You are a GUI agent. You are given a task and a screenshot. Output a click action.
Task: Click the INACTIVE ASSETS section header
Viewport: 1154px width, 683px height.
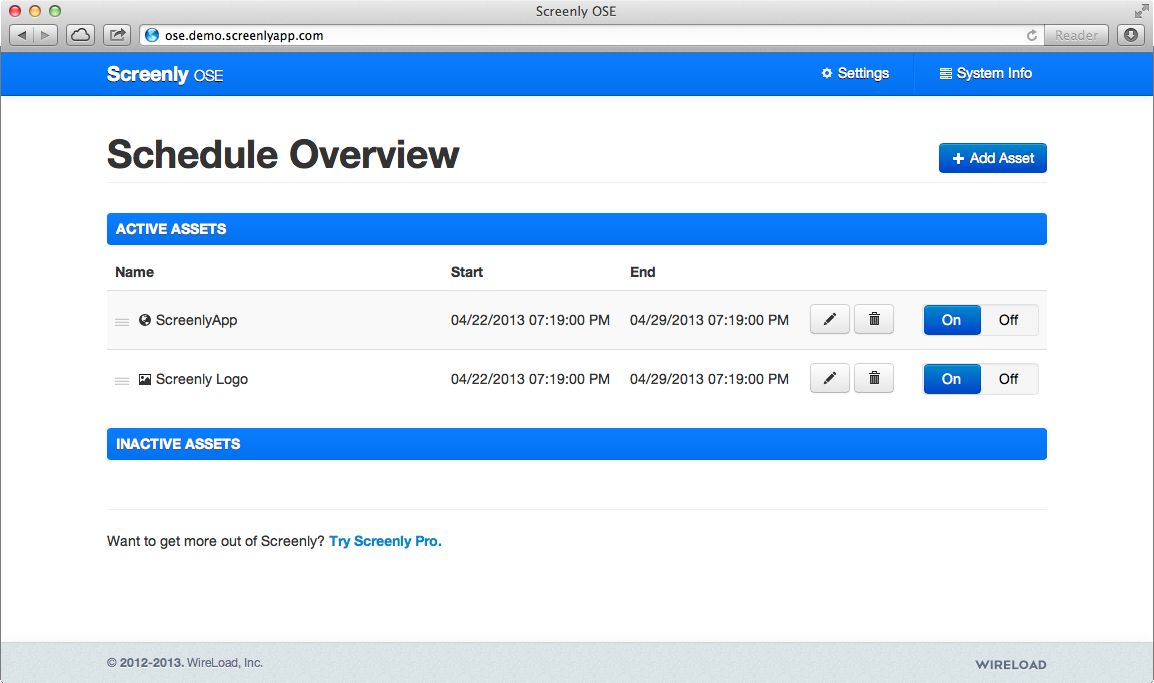(x=576, y=444)
